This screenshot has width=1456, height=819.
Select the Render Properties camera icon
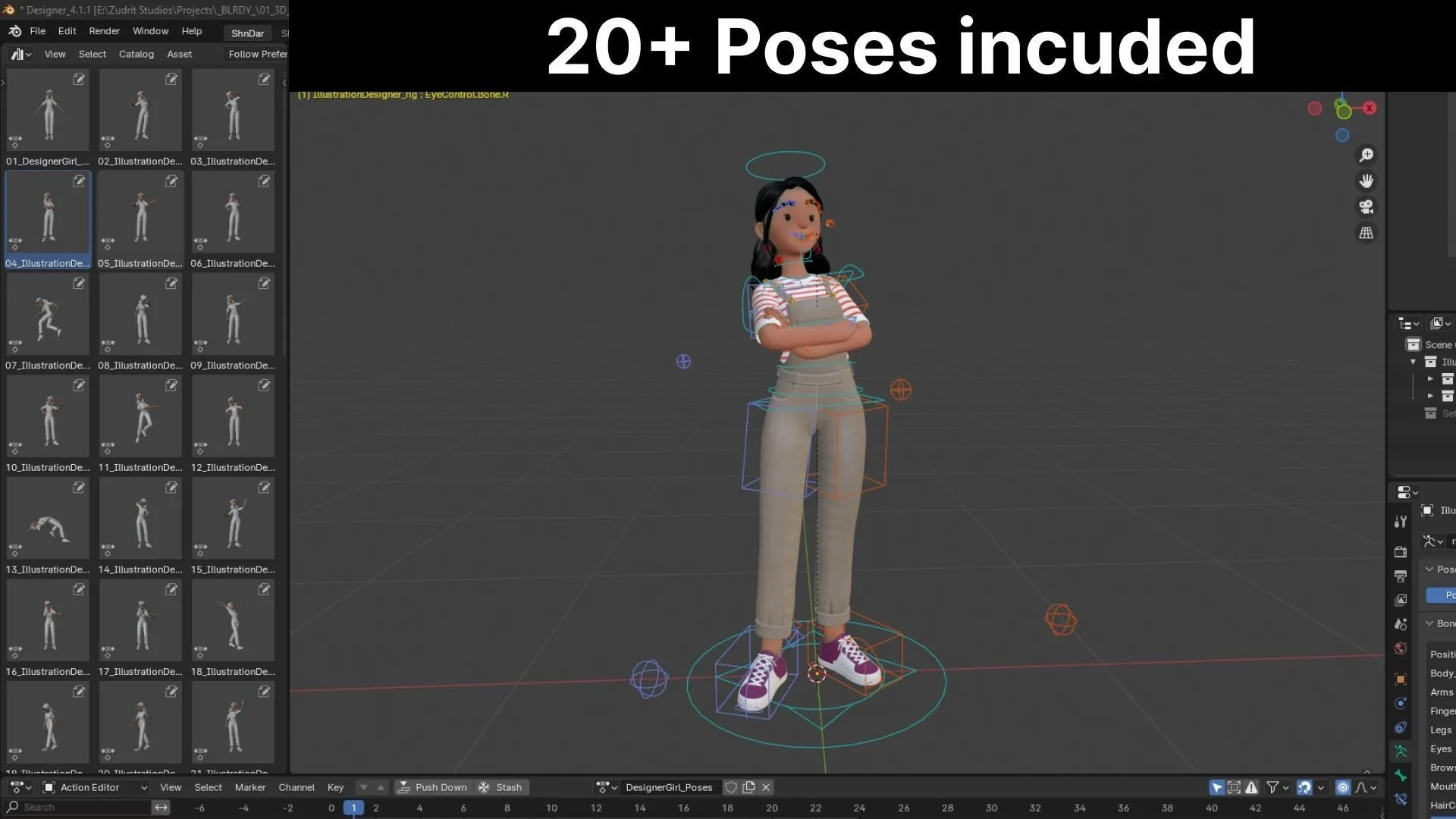(1400, 551)
